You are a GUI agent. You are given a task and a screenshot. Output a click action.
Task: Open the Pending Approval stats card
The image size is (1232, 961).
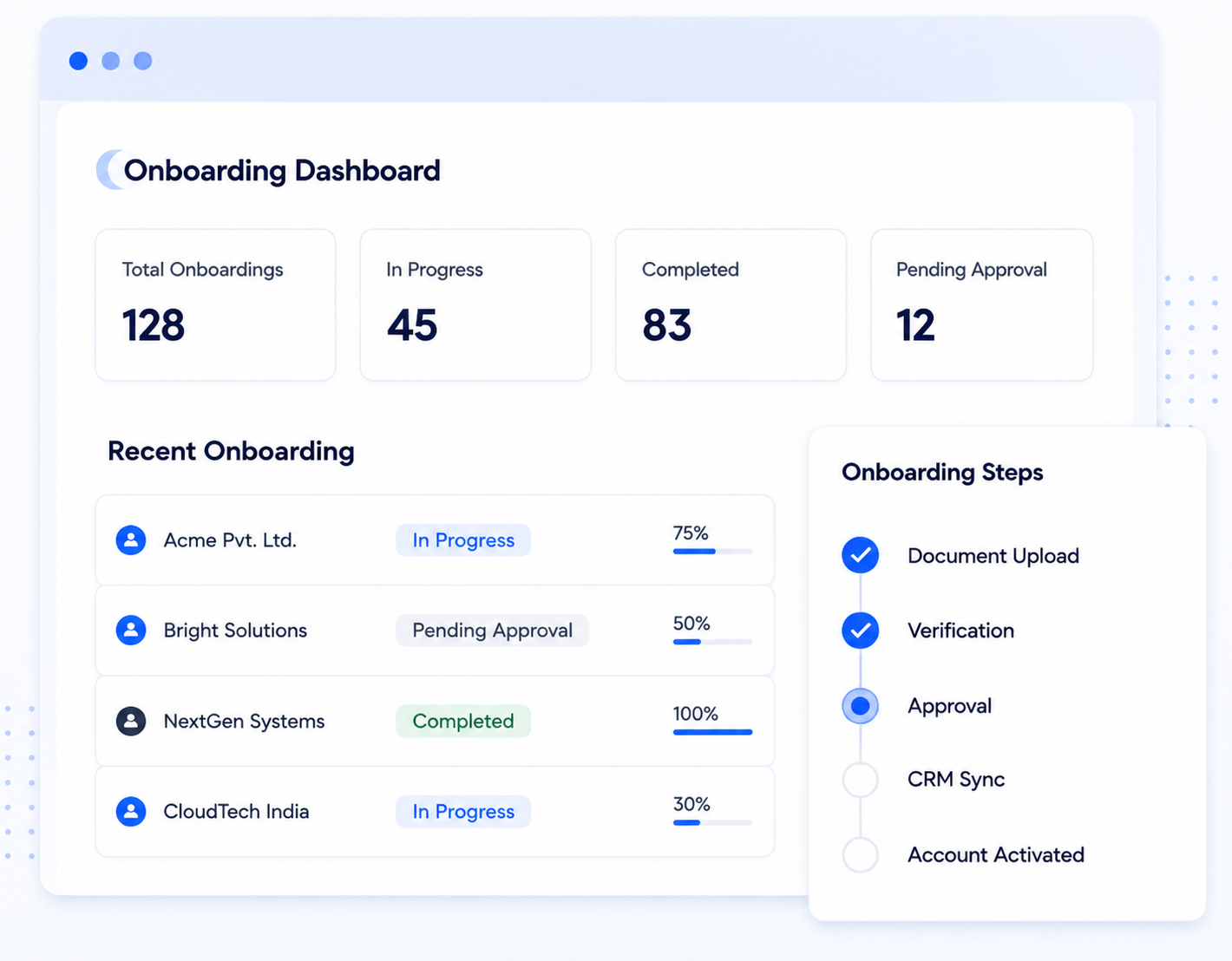click(x=982, y=304)
